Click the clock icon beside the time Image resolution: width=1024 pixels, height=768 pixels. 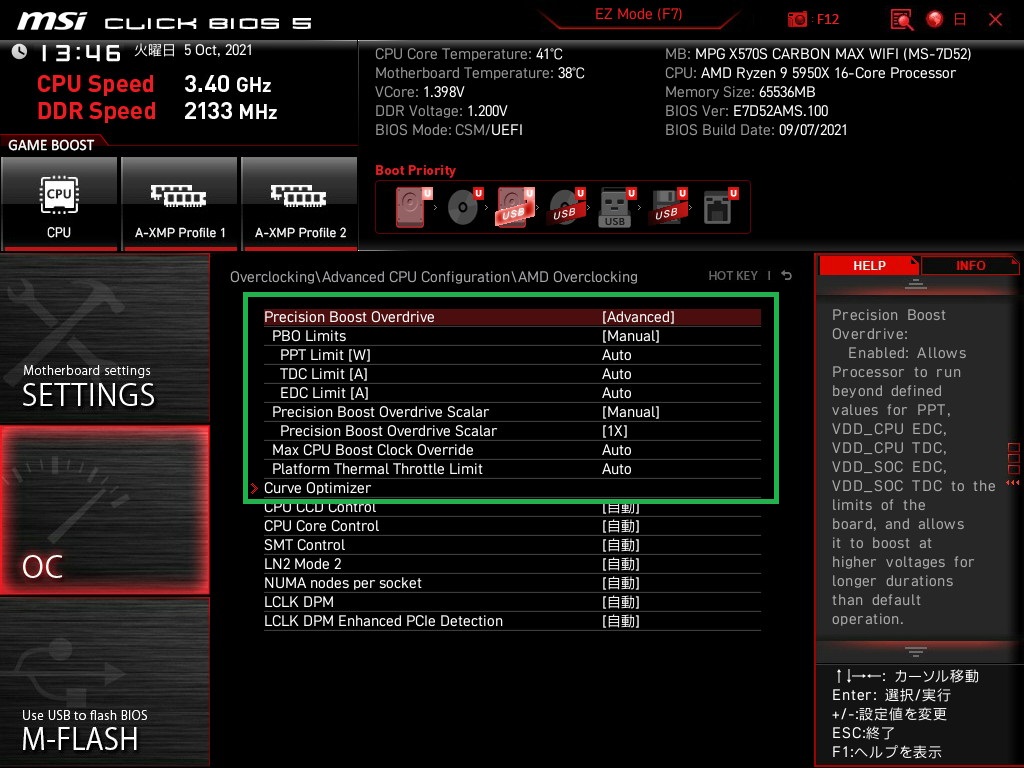click(x=20, y=52)
